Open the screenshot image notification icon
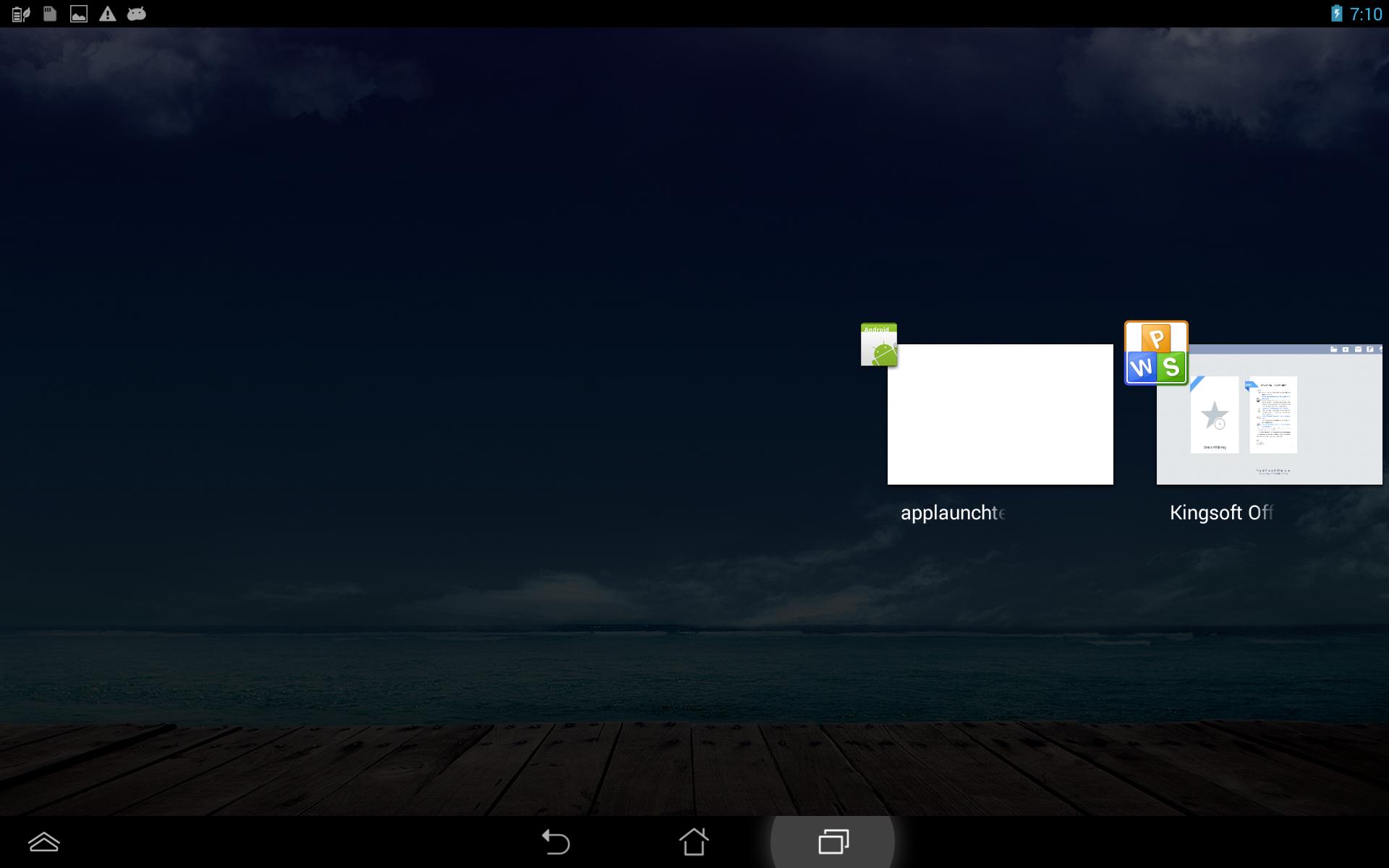 point(79,14)
